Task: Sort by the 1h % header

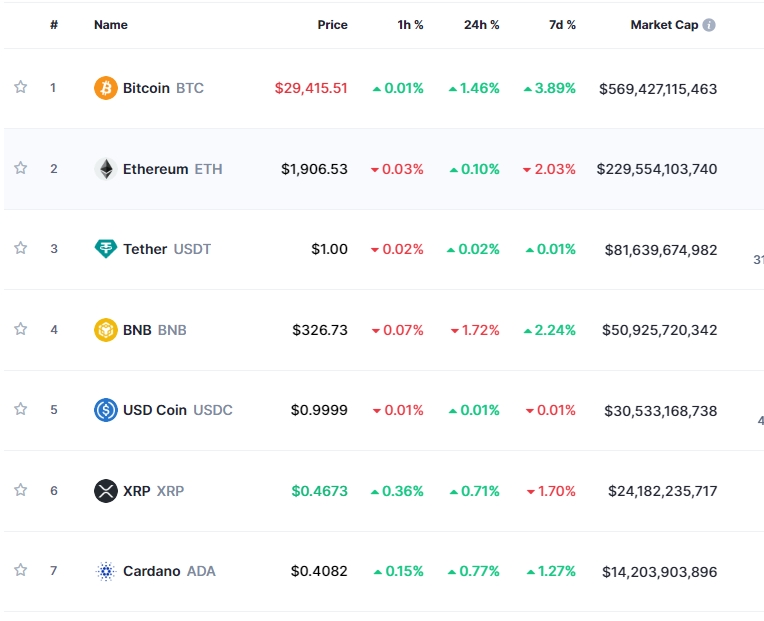Action: coord(410,25)
